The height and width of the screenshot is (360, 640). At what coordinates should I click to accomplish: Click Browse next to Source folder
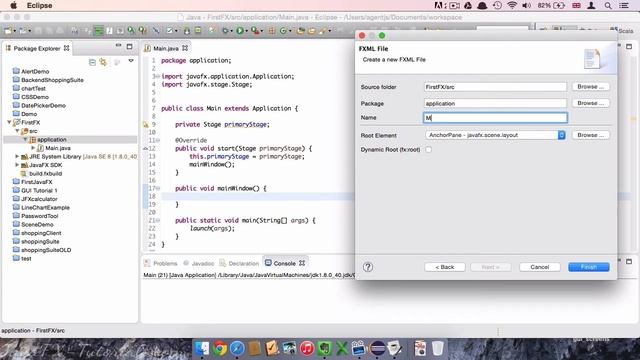click(x=590, y=87)
